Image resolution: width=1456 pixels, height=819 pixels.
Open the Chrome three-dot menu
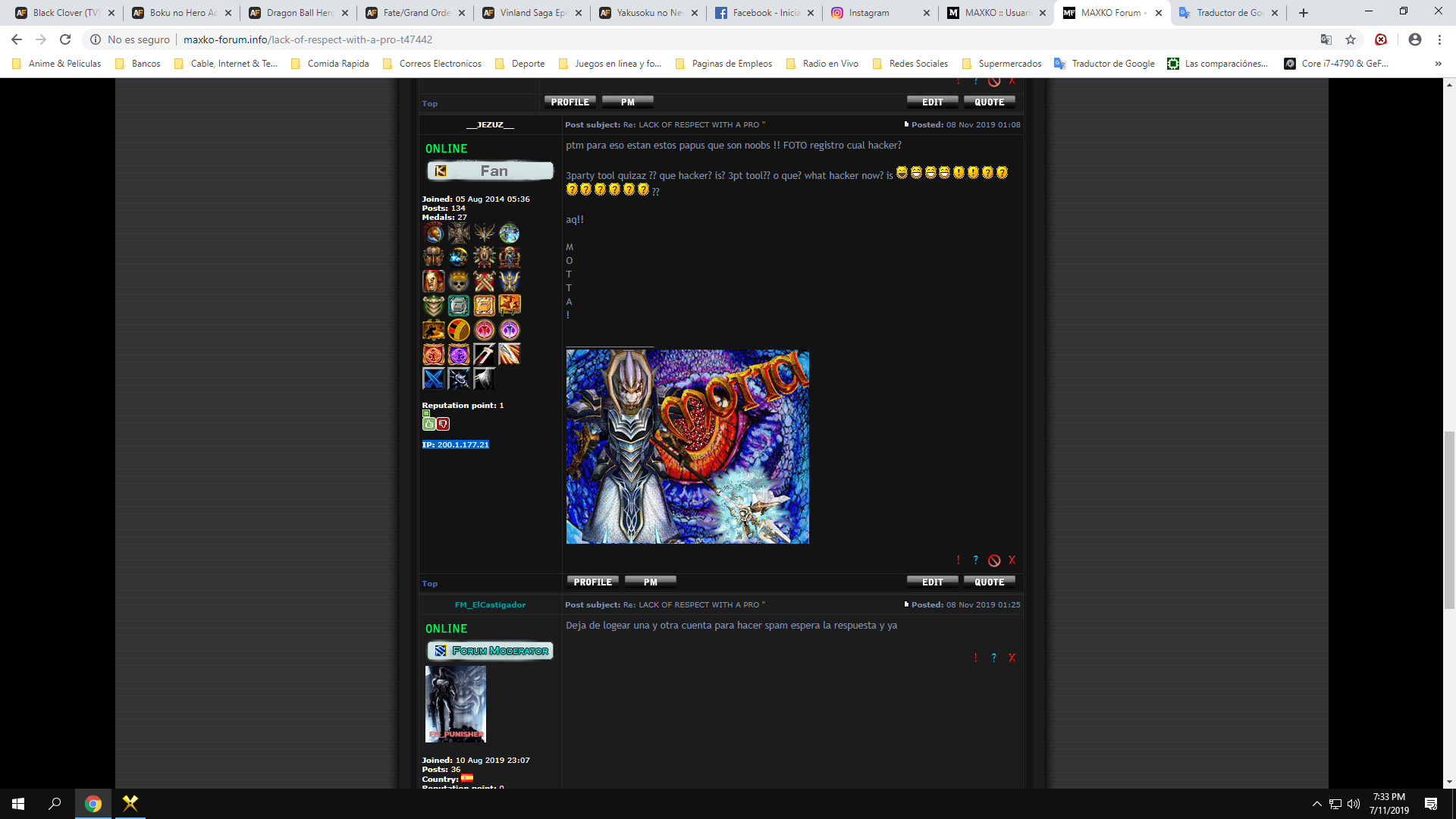pos(1439,39)
